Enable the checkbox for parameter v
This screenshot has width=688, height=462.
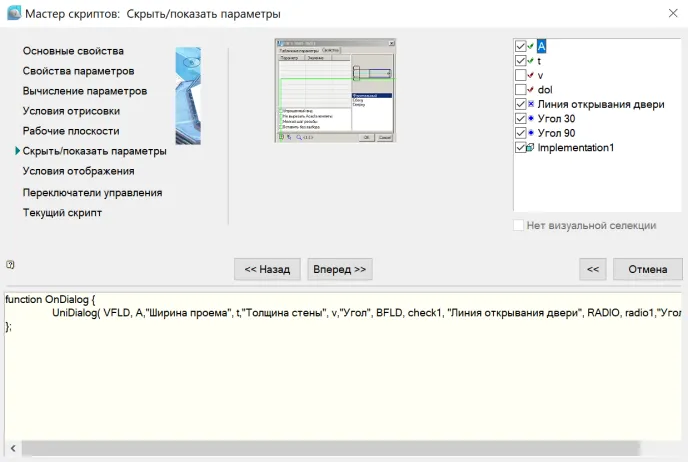pos(519,75)
